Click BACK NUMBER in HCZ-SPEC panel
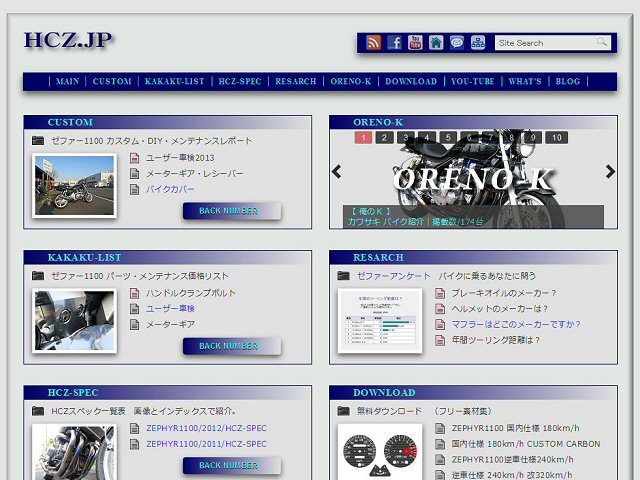The image size is (640, 480). click(x=232, y=465)
